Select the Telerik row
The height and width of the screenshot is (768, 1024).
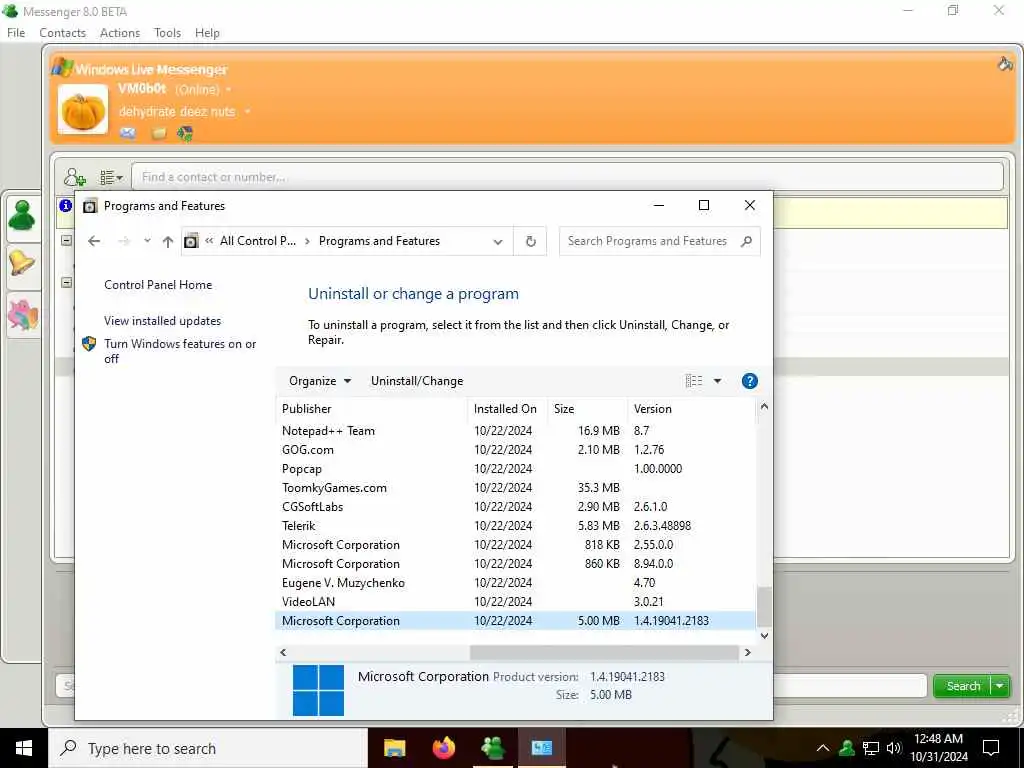click(516, 526)
